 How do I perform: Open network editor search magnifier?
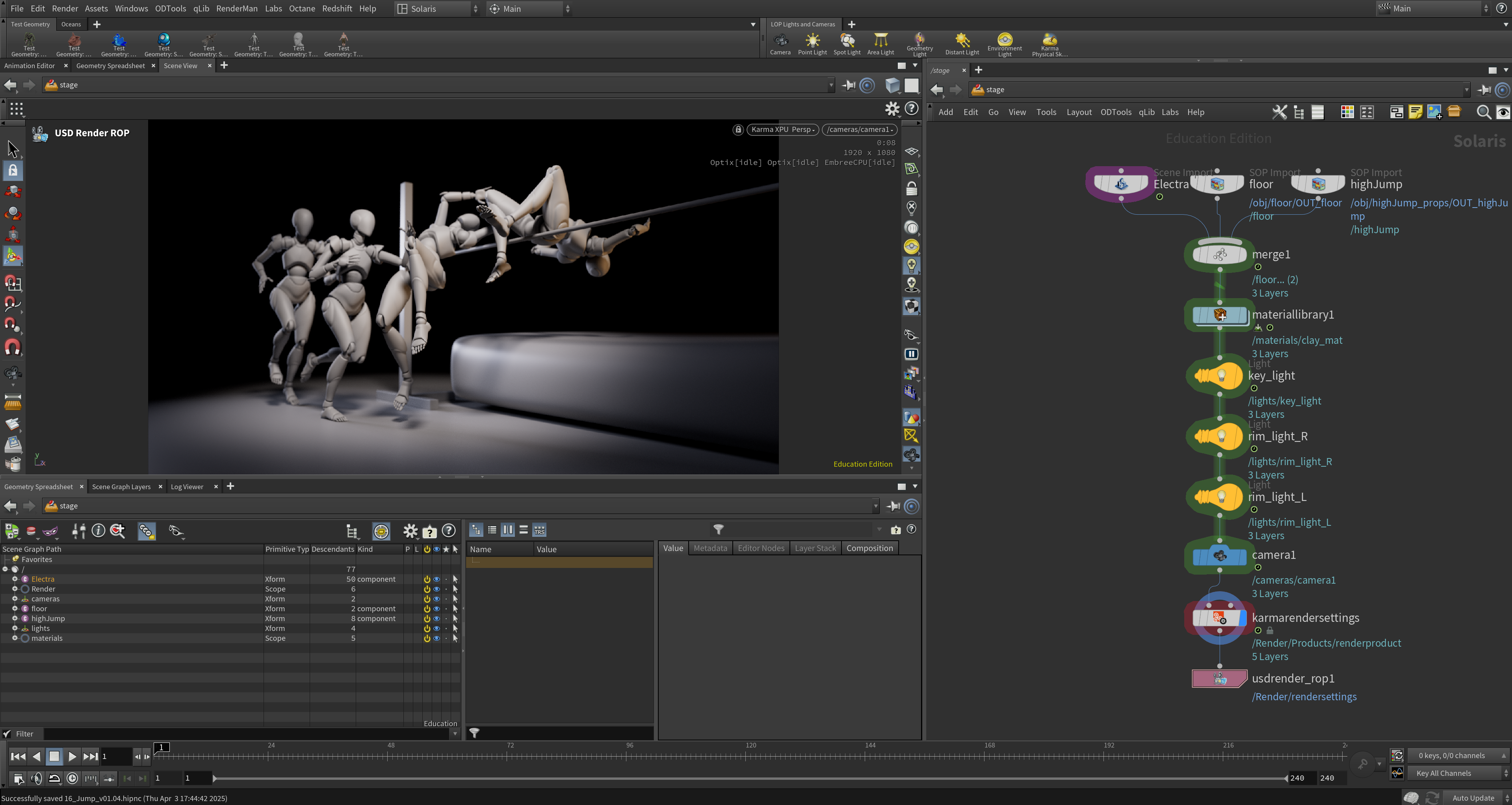click(1483, 112)
